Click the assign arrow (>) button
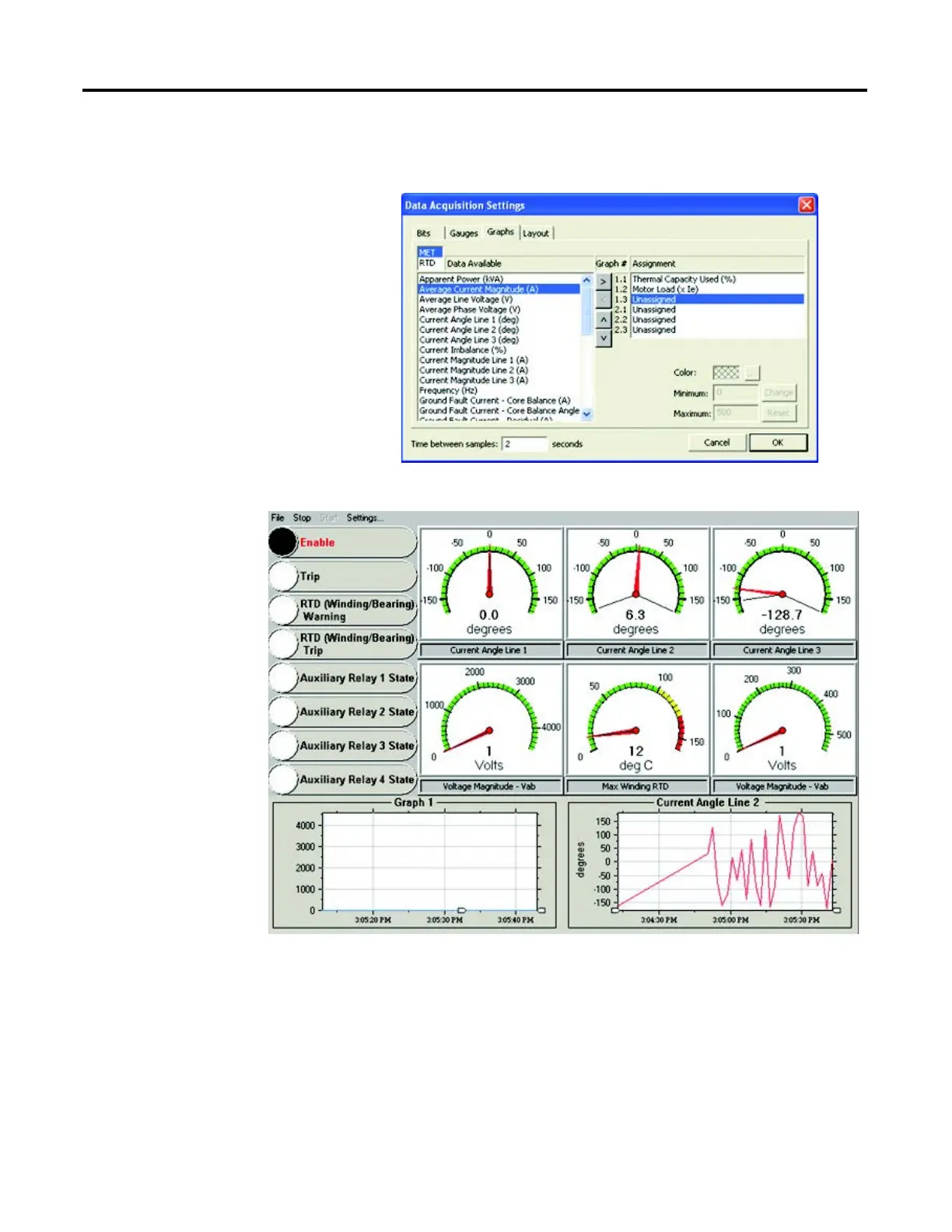The image size is (952, 1232). [604, 282]
